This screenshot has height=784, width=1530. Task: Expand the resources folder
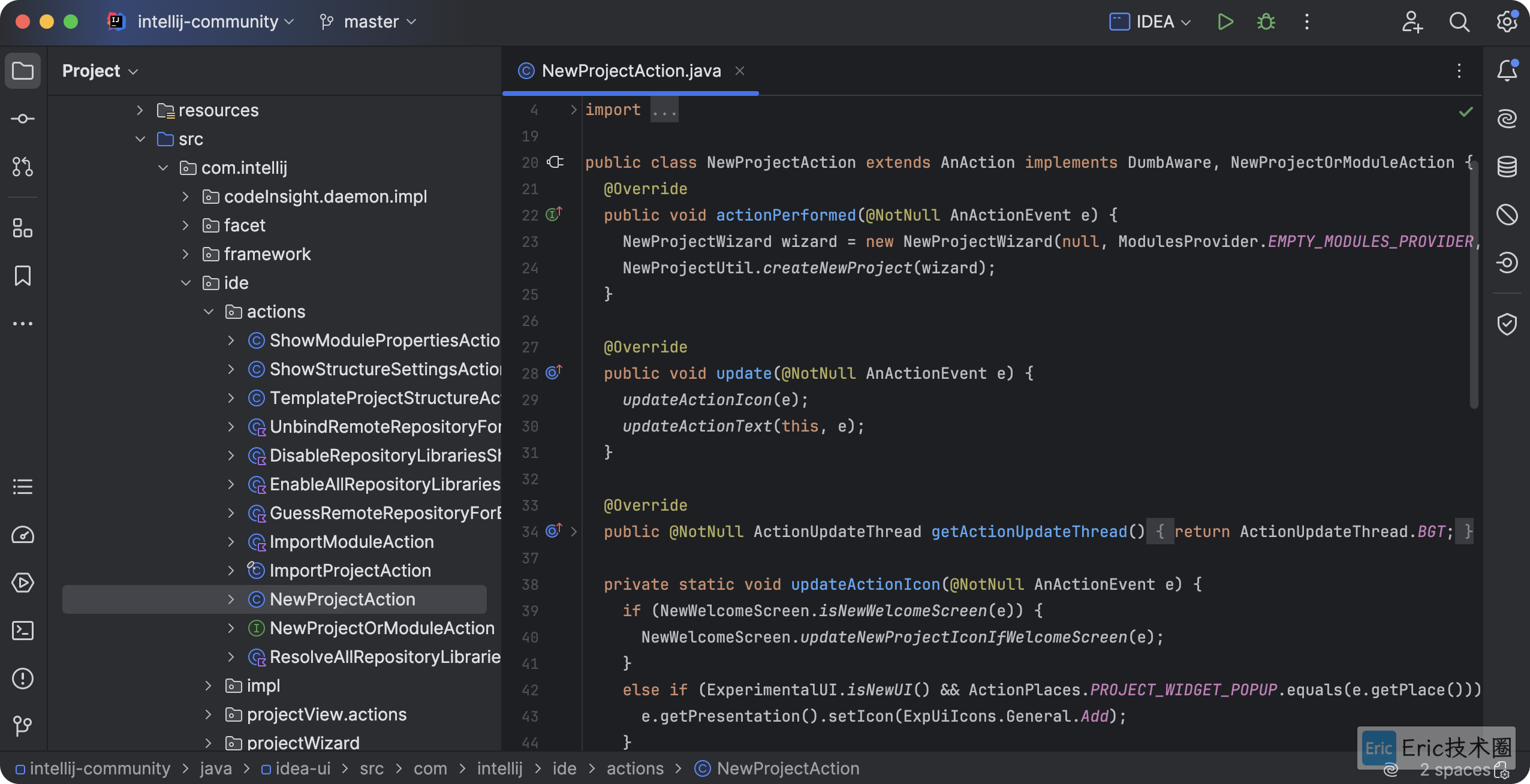(140, 110)
